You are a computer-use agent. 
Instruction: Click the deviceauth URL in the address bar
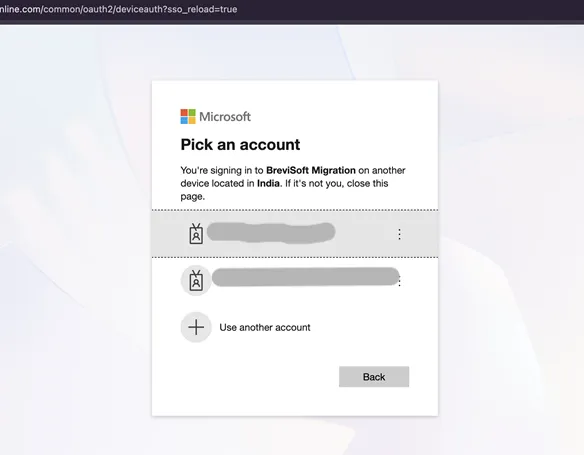pos(118,9)
